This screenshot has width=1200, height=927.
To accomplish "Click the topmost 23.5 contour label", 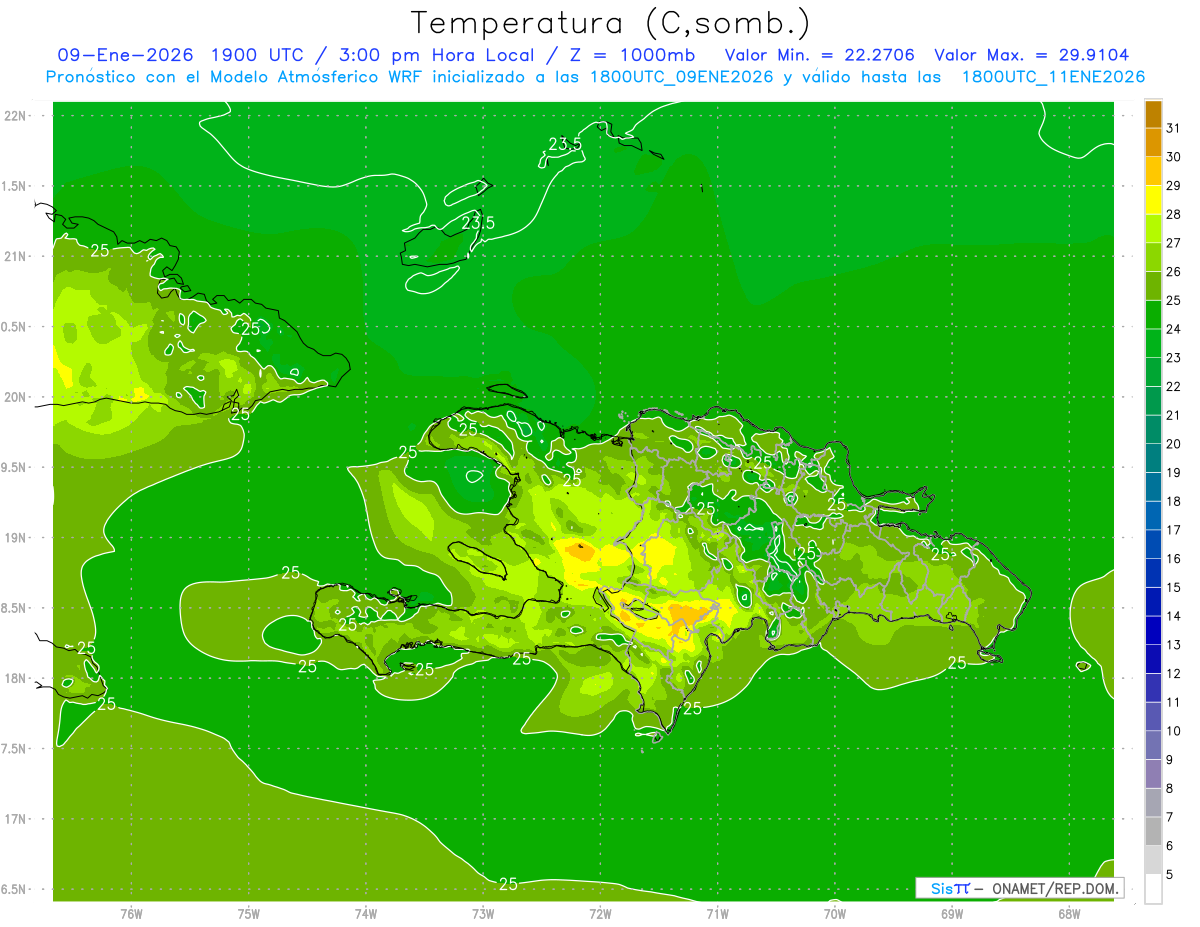I will [565, 144].
